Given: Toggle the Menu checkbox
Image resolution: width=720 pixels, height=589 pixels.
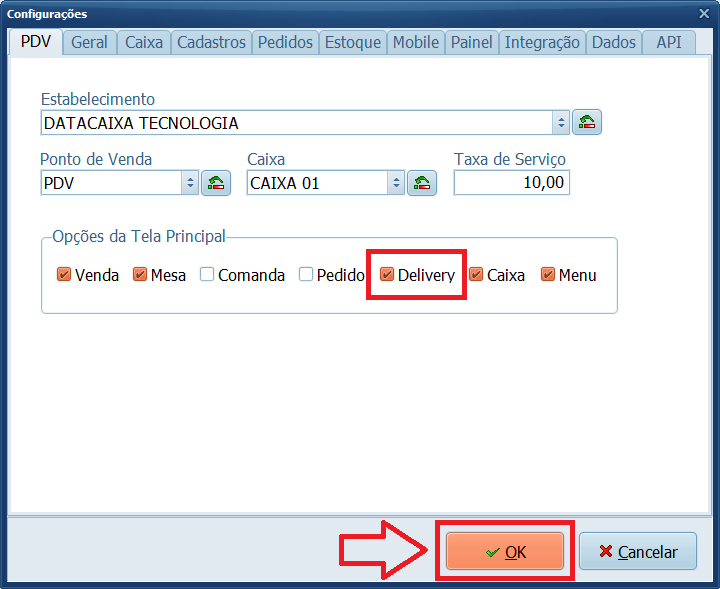Looking at the screenshot, I should pos(547,275).
